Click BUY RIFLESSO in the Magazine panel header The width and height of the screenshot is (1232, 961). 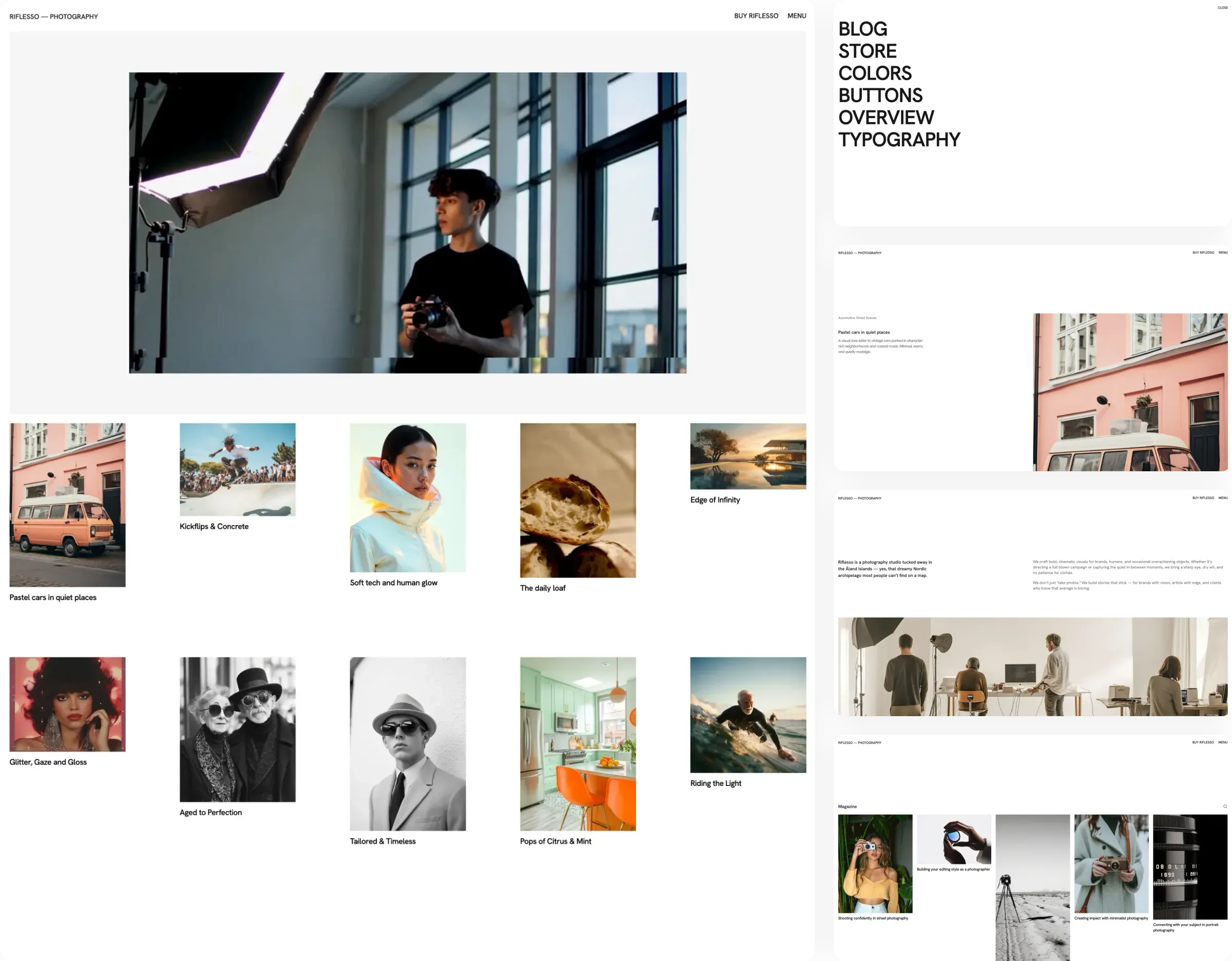click(1203, 742)
